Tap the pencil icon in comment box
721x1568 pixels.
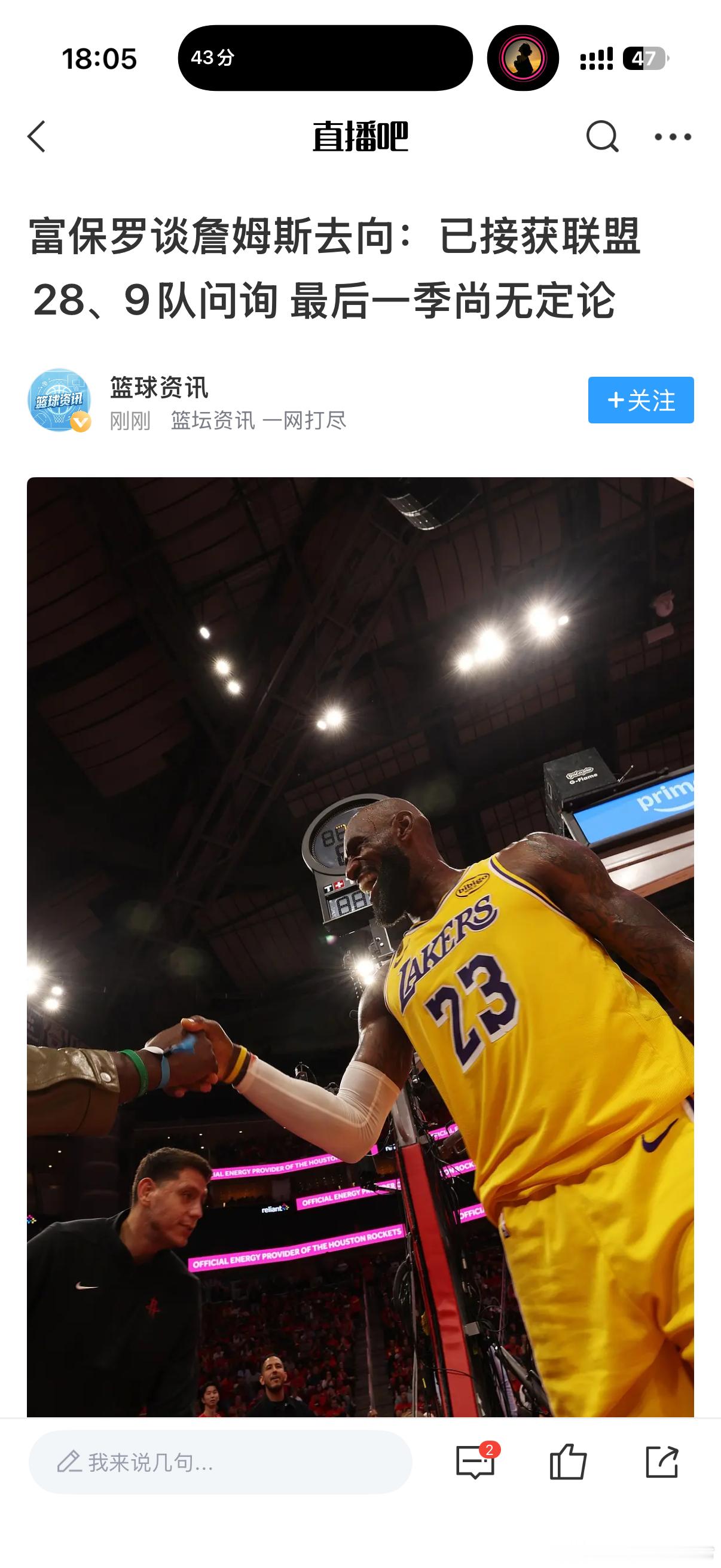pos(69,1462)
